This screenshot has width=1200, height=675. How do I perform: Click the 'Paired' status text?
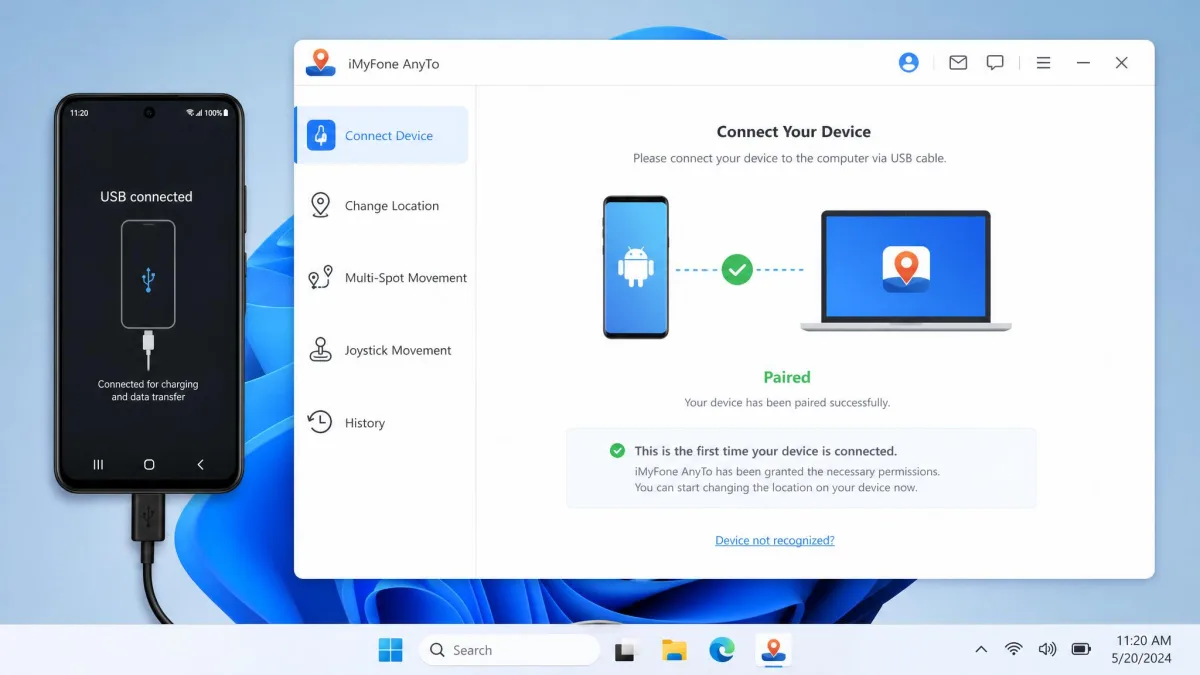point(787,377)
